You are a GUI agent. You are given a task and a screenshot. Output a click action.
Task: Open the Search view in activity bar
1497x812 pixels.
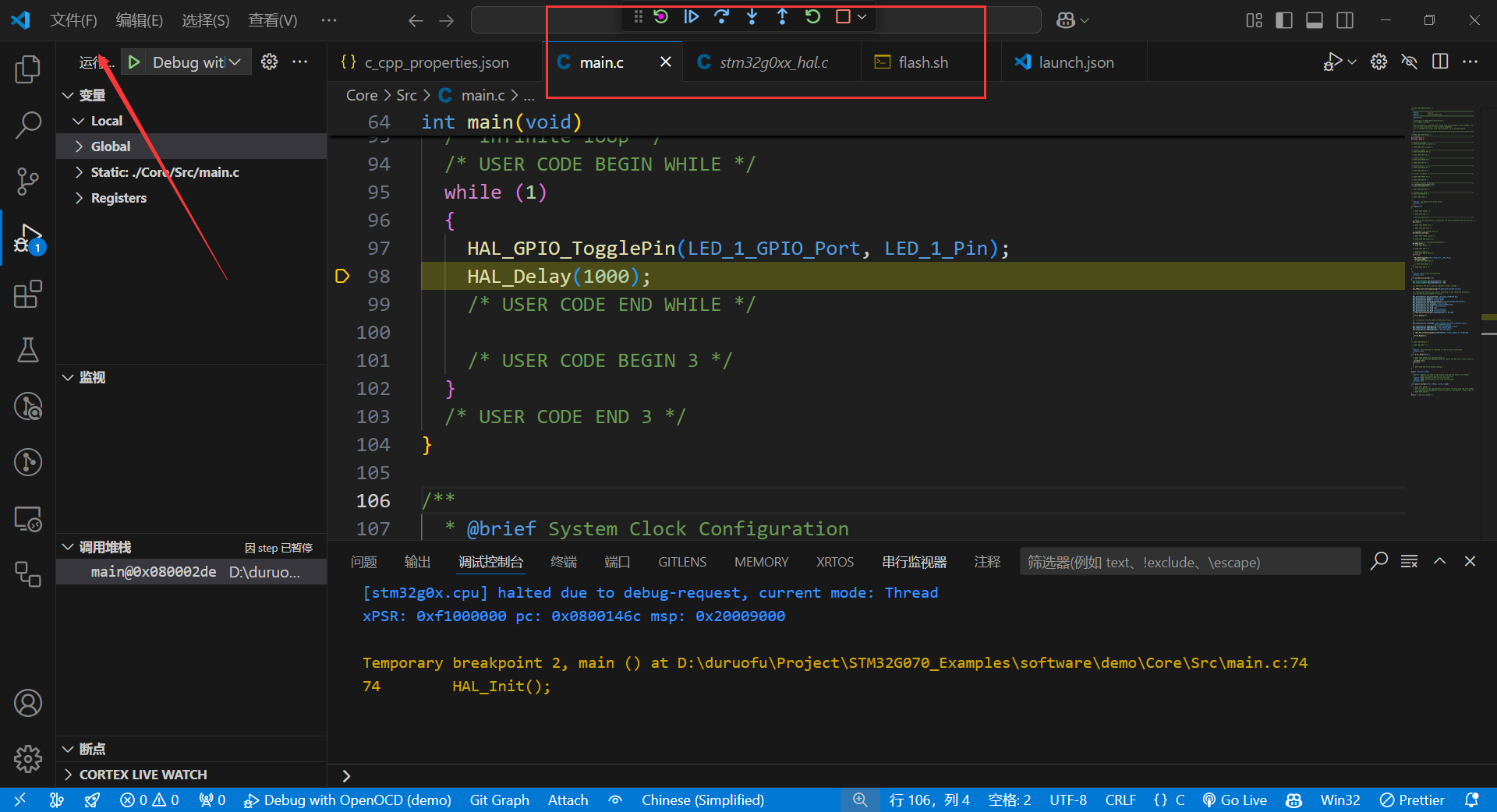click(x=28, y=125)
